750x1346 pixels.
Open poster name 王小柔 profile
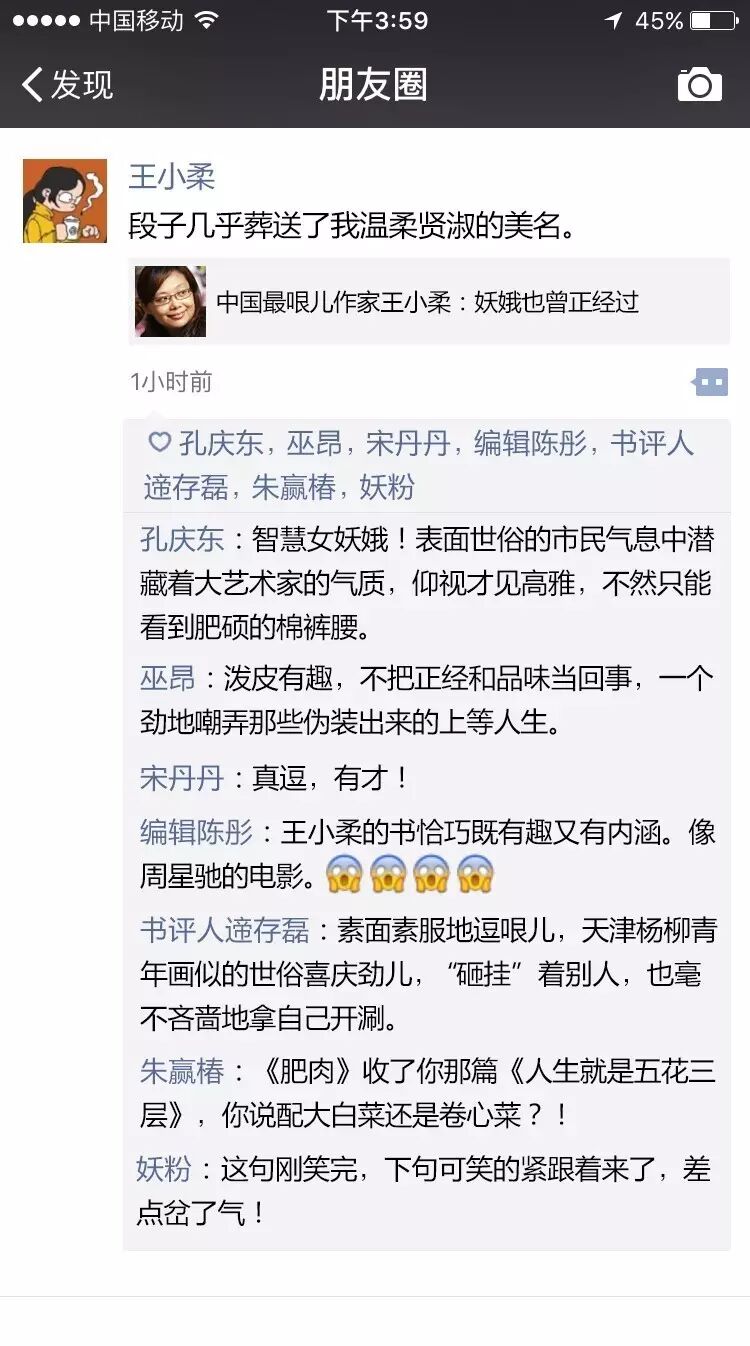172,177
